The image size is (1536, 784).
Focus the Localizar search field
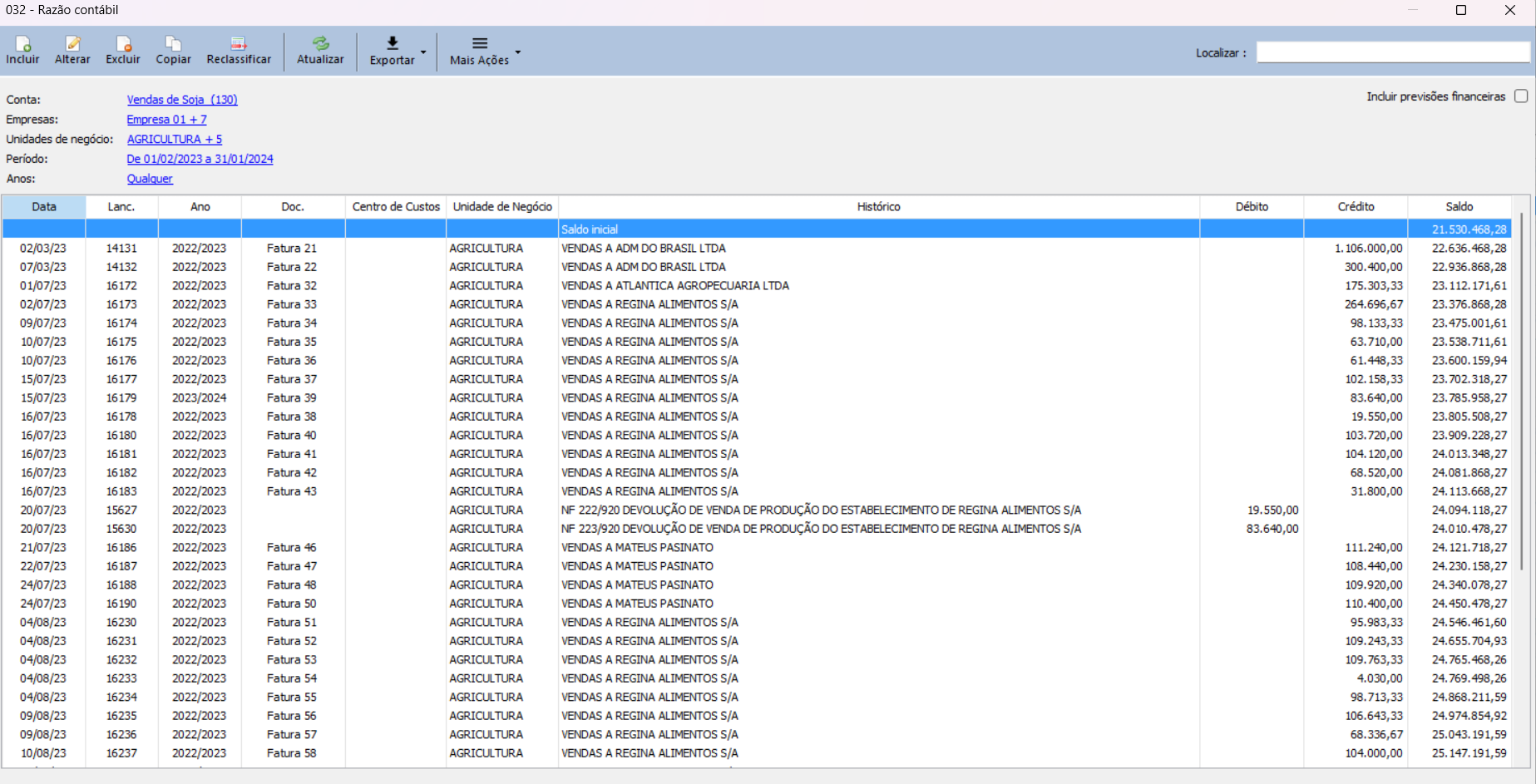pos(1392,52)
